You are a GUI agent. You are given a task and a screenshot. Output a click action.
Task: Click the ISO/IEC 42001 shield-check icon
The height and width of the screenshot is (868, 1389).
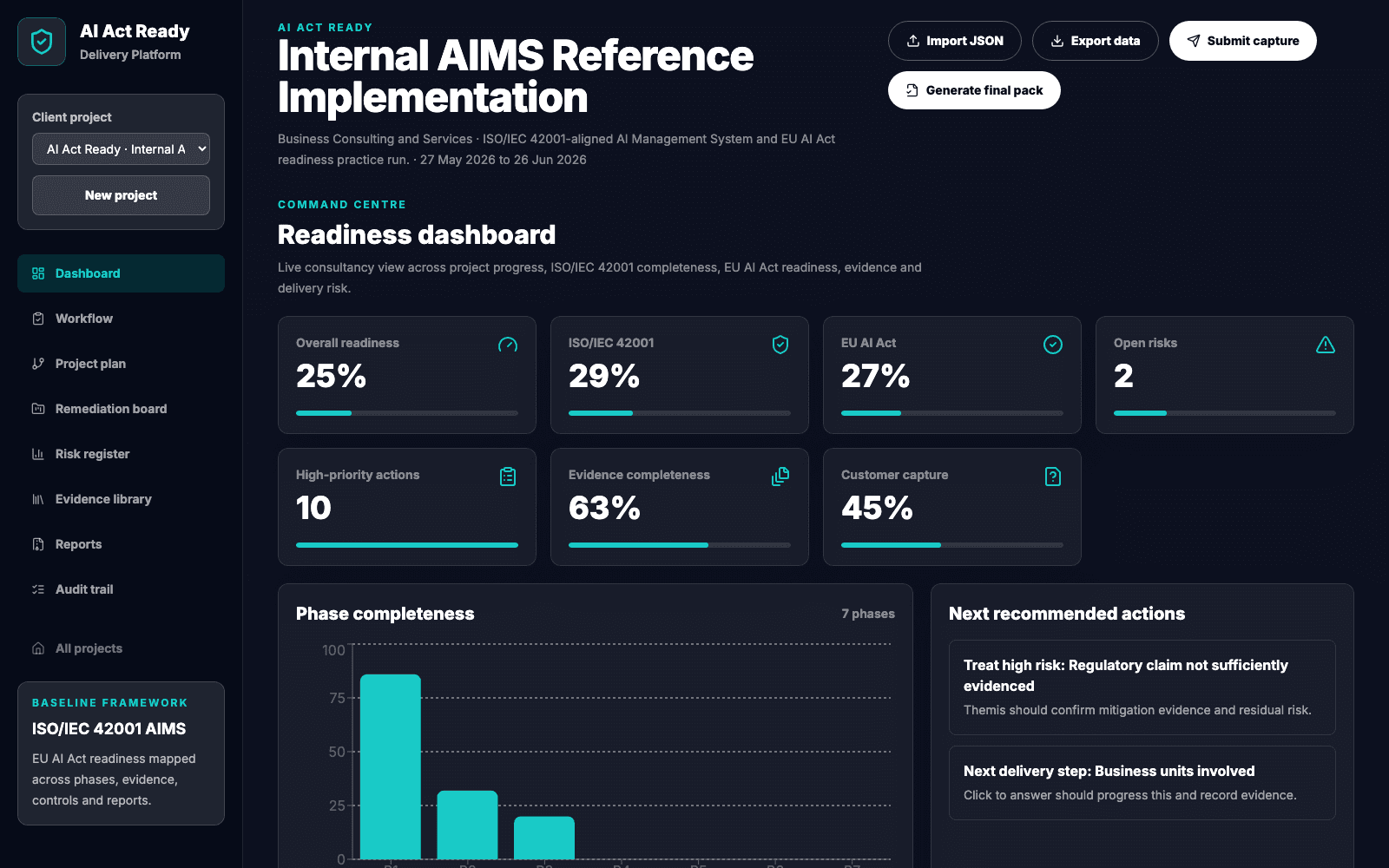coord(780,345)
